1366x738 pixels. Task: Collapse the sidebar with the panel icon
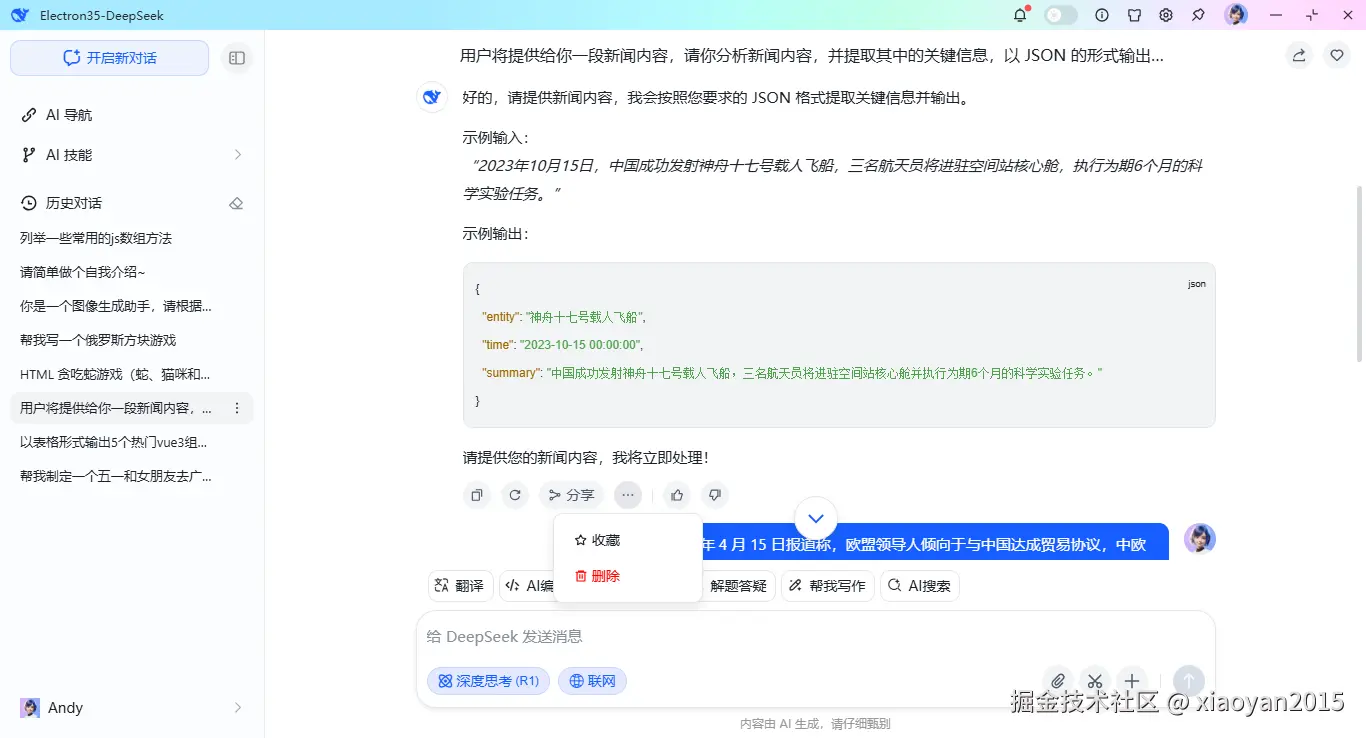pos(237,58)
